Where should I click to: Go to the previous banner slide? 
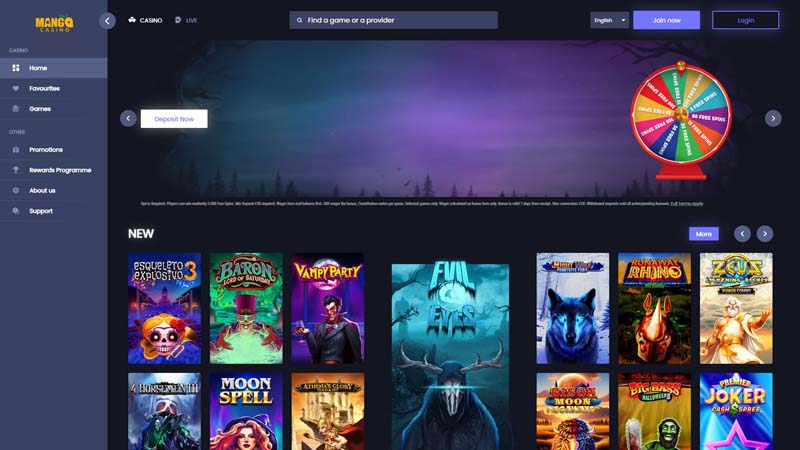(128, 118)
